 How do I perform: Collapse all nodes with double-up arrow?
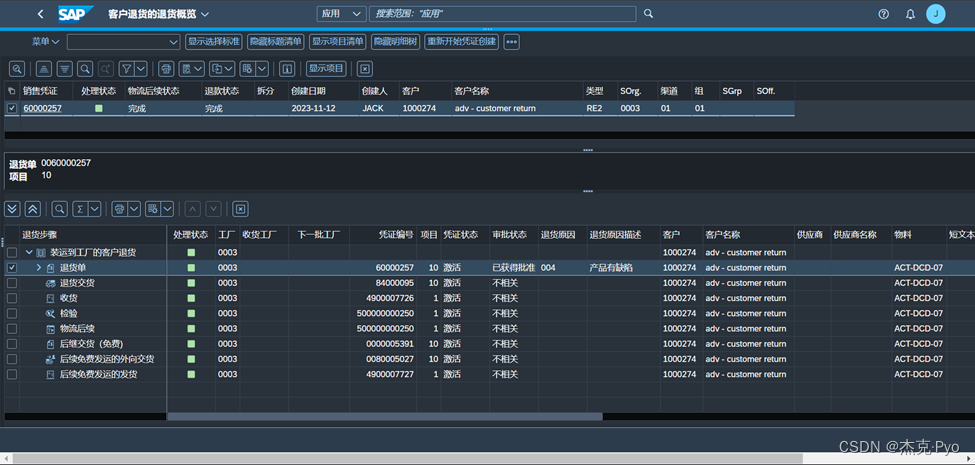pos(33,209)
